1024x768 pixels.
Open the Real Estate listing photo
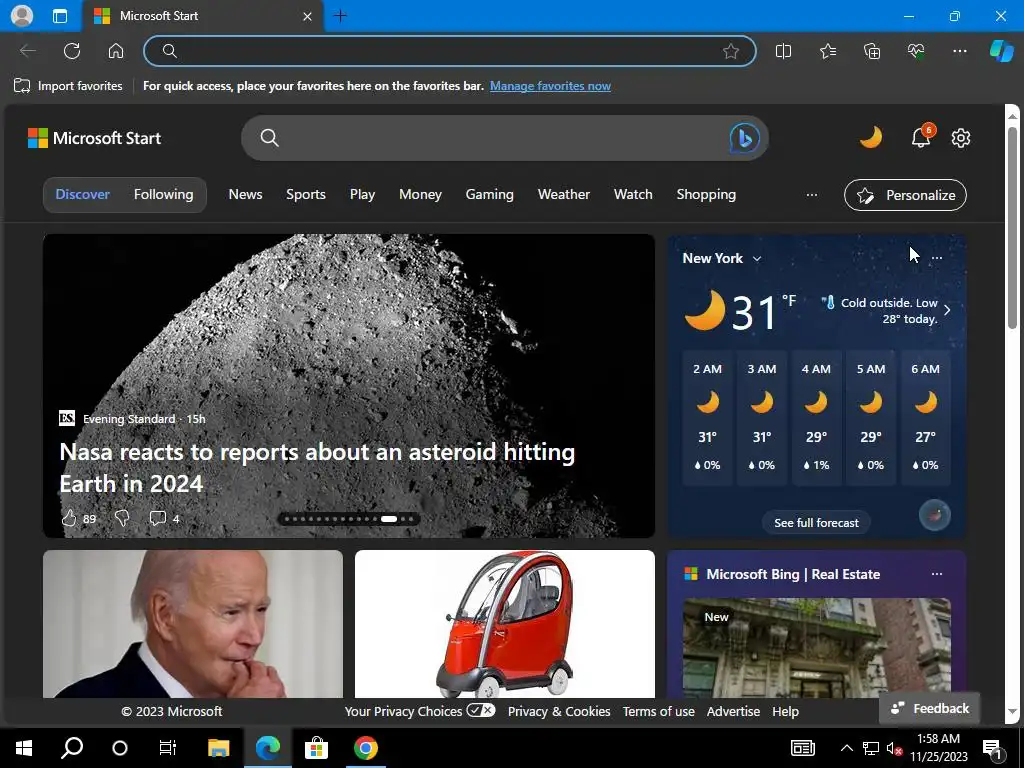point(816,648)
